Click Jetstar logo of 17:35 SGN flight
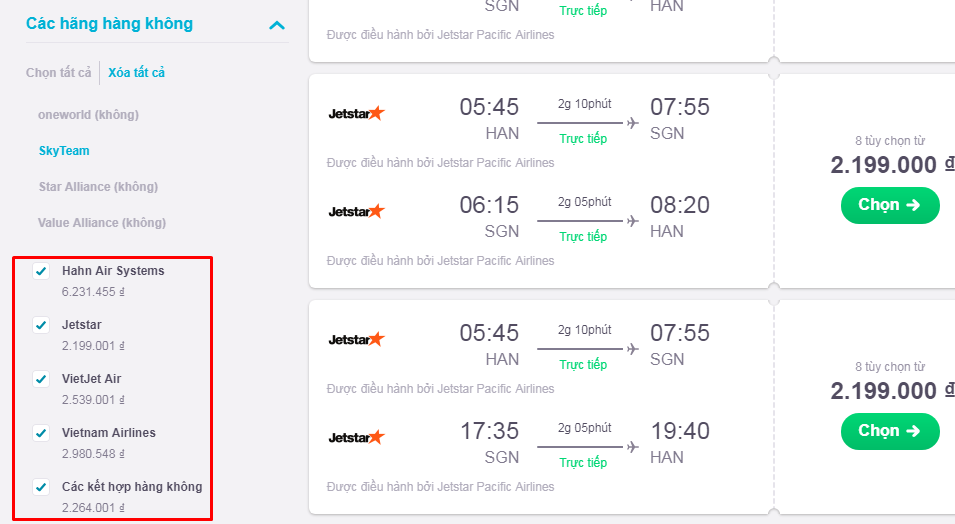Screen dimensions: 955x524 coord(356,437)
